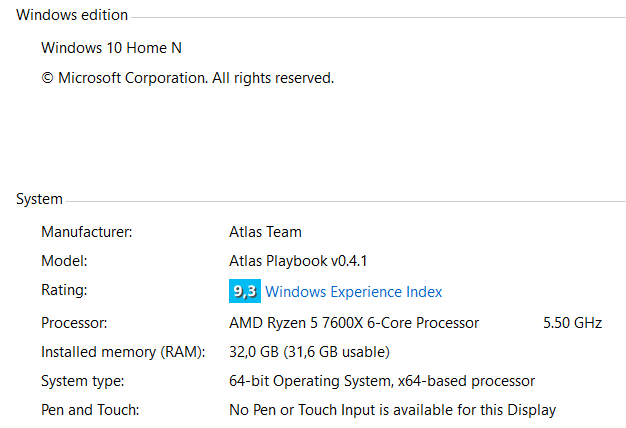626x428 pixels.
Task: Click the Pen and Touch label
Action: pos(89,410)
